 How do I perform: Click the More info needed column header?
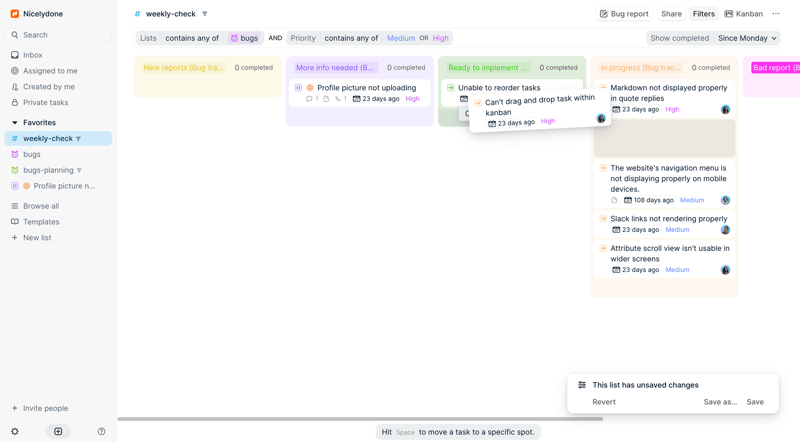point(335,67)
